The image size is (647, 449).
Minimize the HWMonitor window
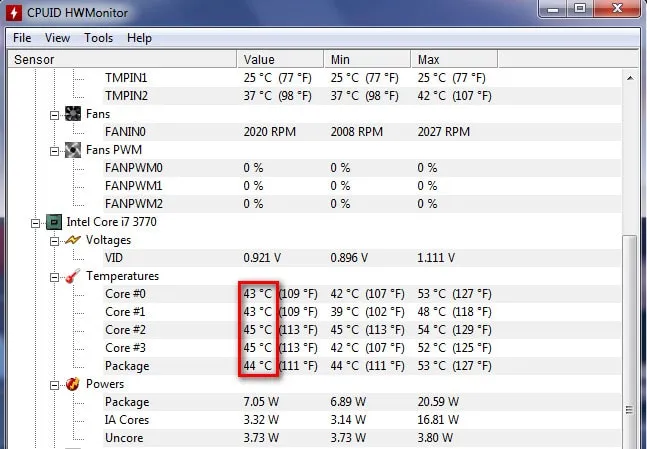click(553, 8)
